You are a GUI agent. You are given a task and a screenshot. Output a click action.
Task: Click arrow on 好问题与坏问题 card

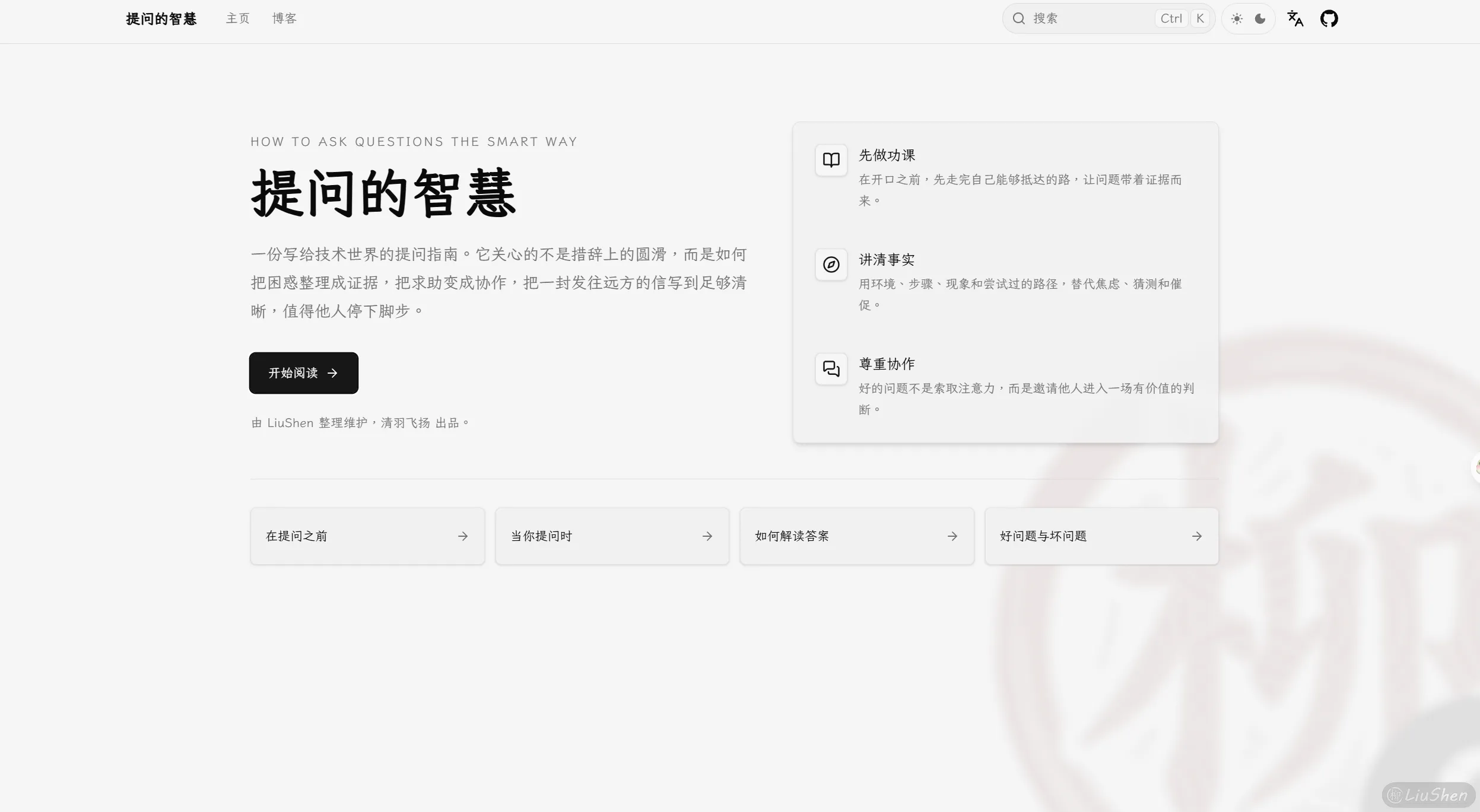coord(1197,536)
